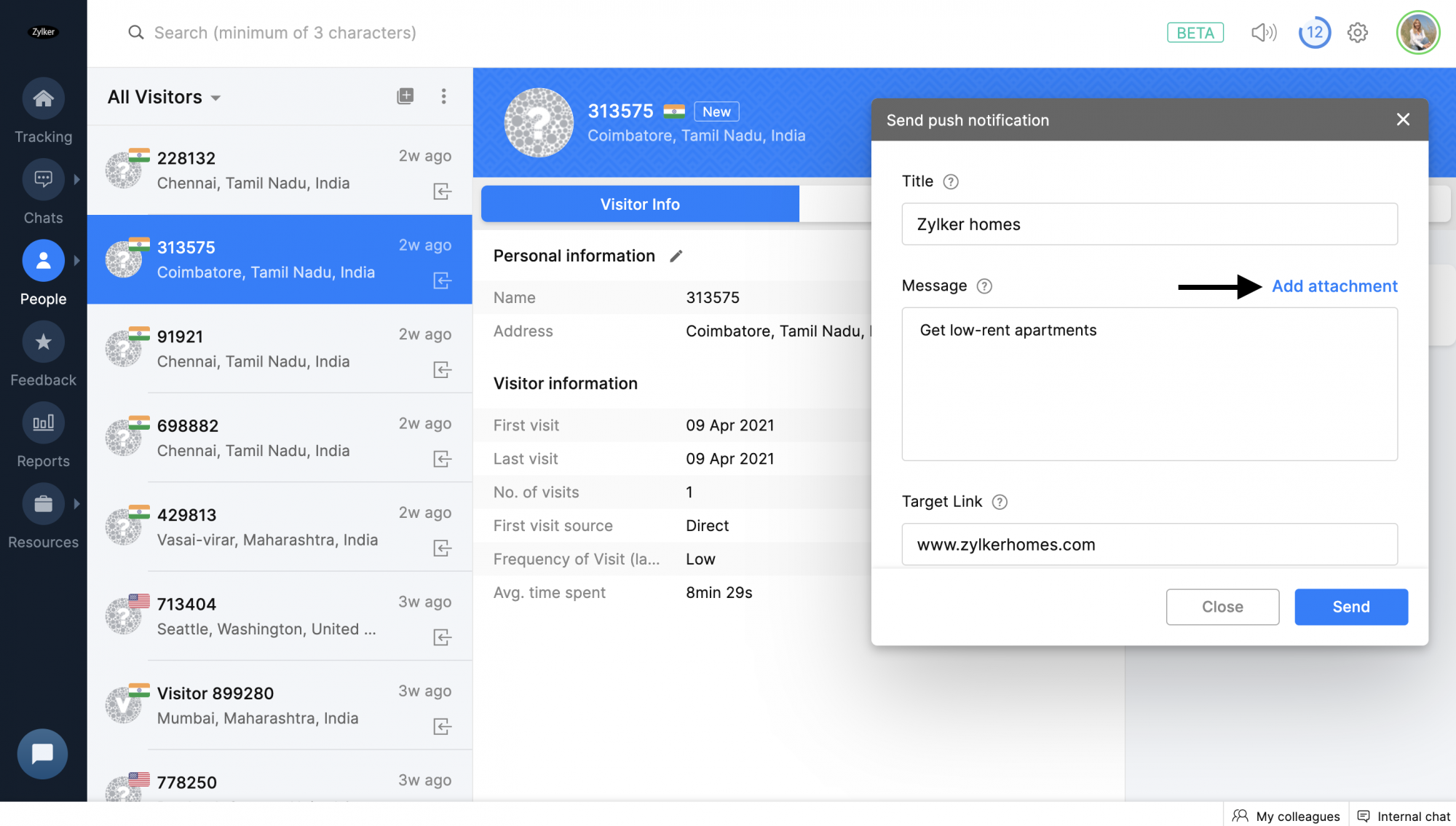1456x826 pixels.
Task: Open the floating chat bubble button
Action: (42, 754)
